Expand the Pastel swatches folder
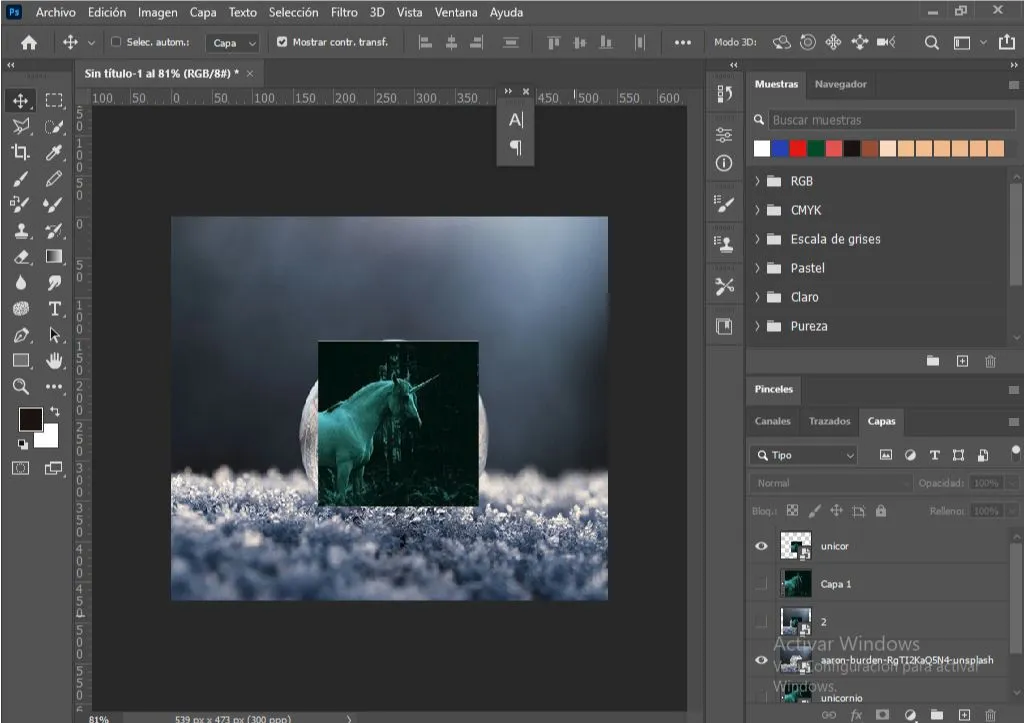The height and width of the screenshot is (723, 1024). [758, 268]
